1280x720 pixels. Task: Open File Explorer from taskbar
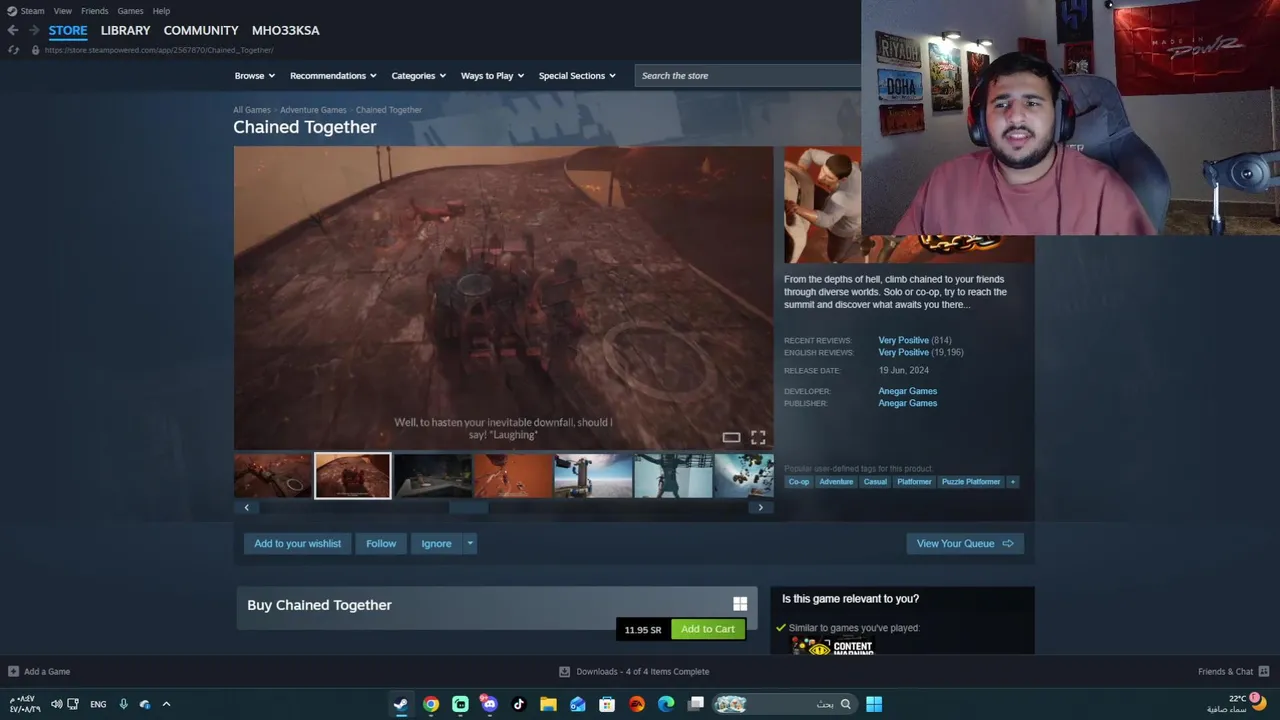pos(548,704)
